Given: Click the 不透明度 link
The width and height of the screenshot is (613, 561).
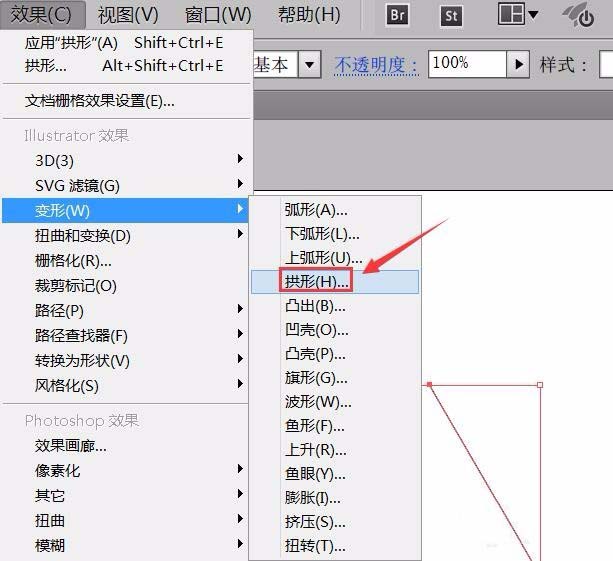Looking at the screenshot, I should coord(376,65).
